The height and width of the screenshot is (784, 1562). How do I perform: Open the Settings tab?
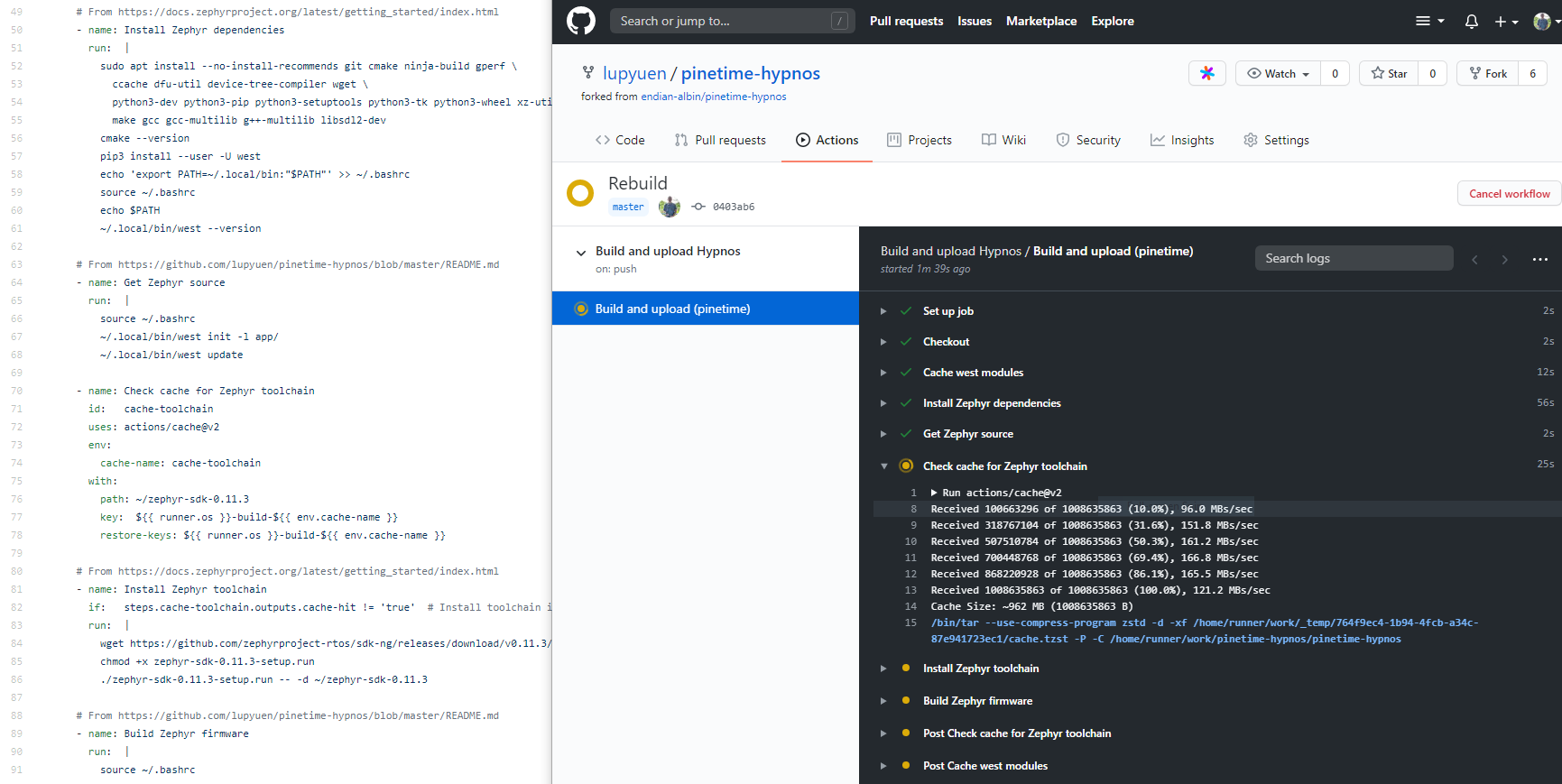coord(1276,140)
